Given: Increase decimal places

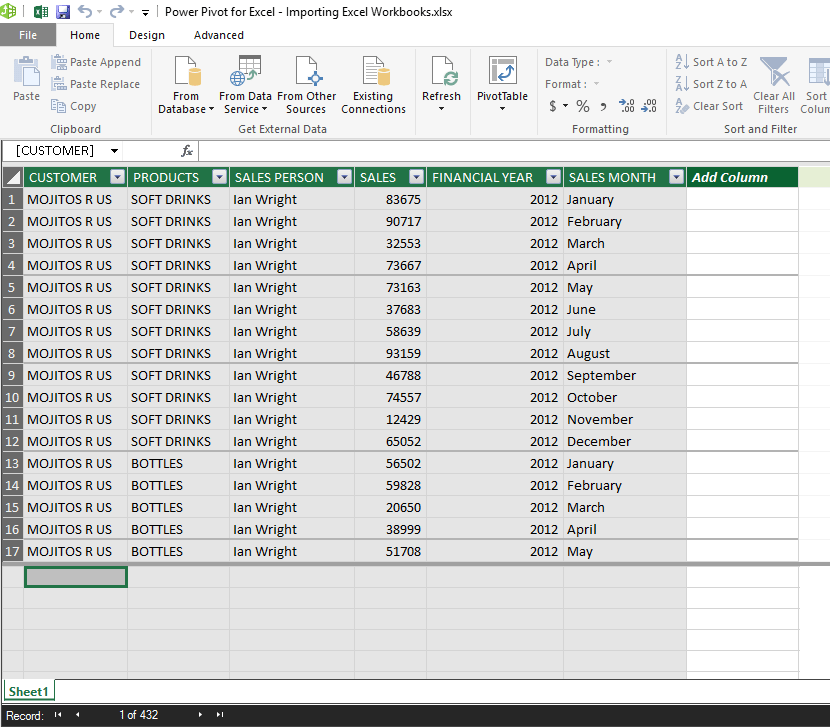Looking at the screenshot, I should tap(627, 106).
